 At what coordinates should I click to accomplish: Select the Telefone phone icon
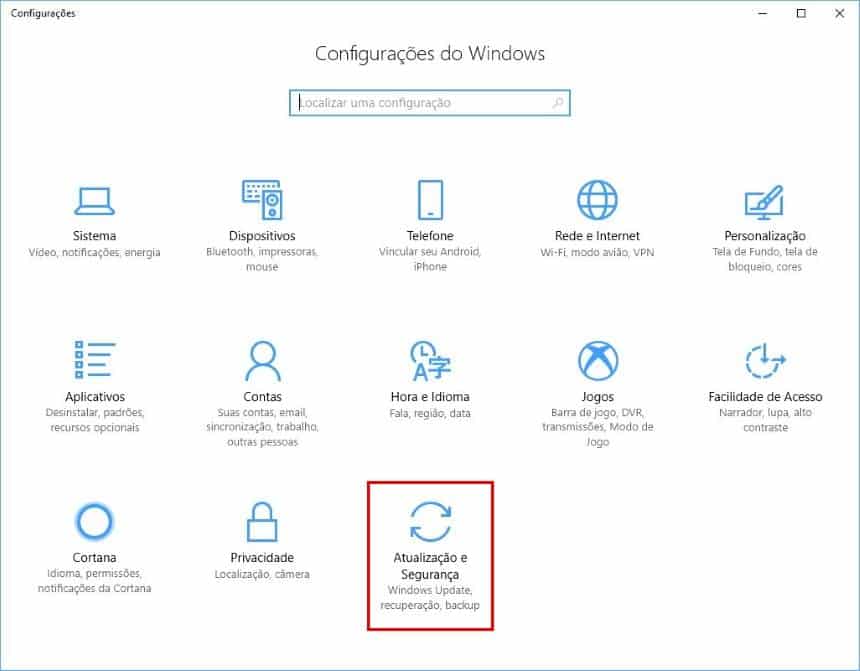pos(430,200)
